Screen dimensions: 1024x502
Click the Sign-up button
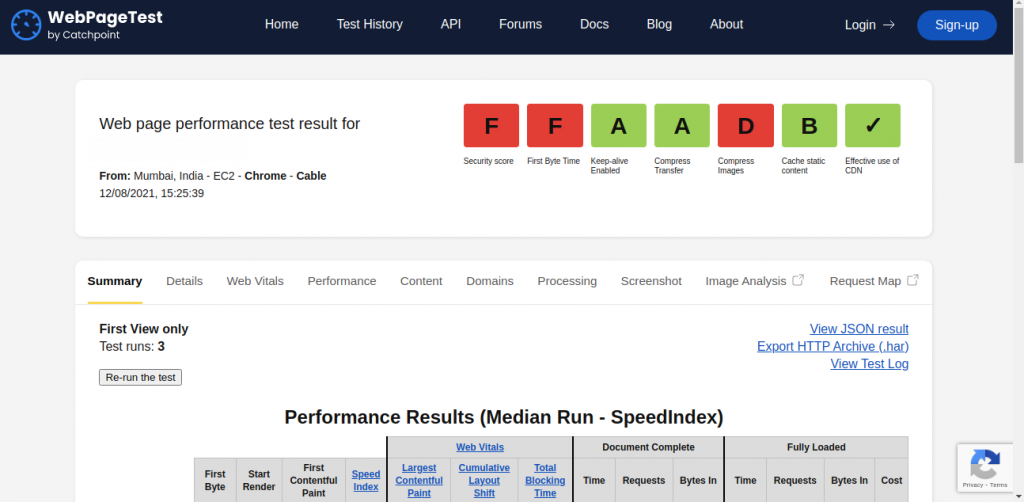click(957, 25)
